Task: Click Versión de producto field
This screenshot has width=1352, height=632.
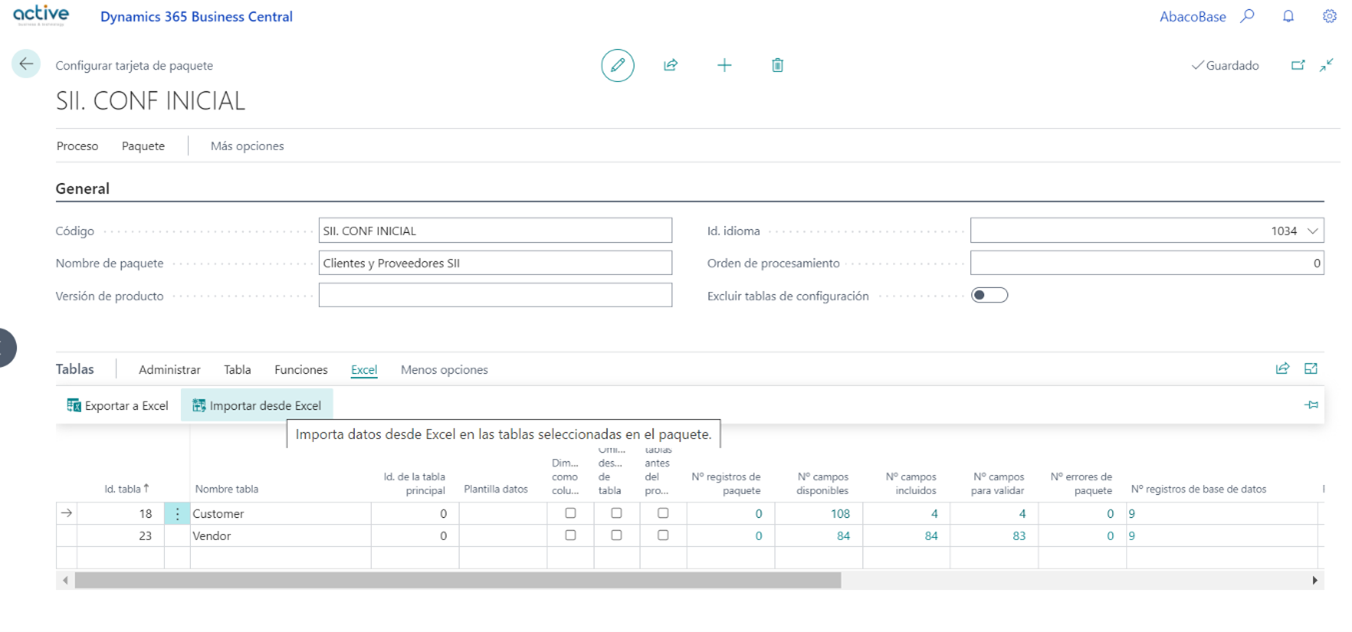Action: (495, 295)
